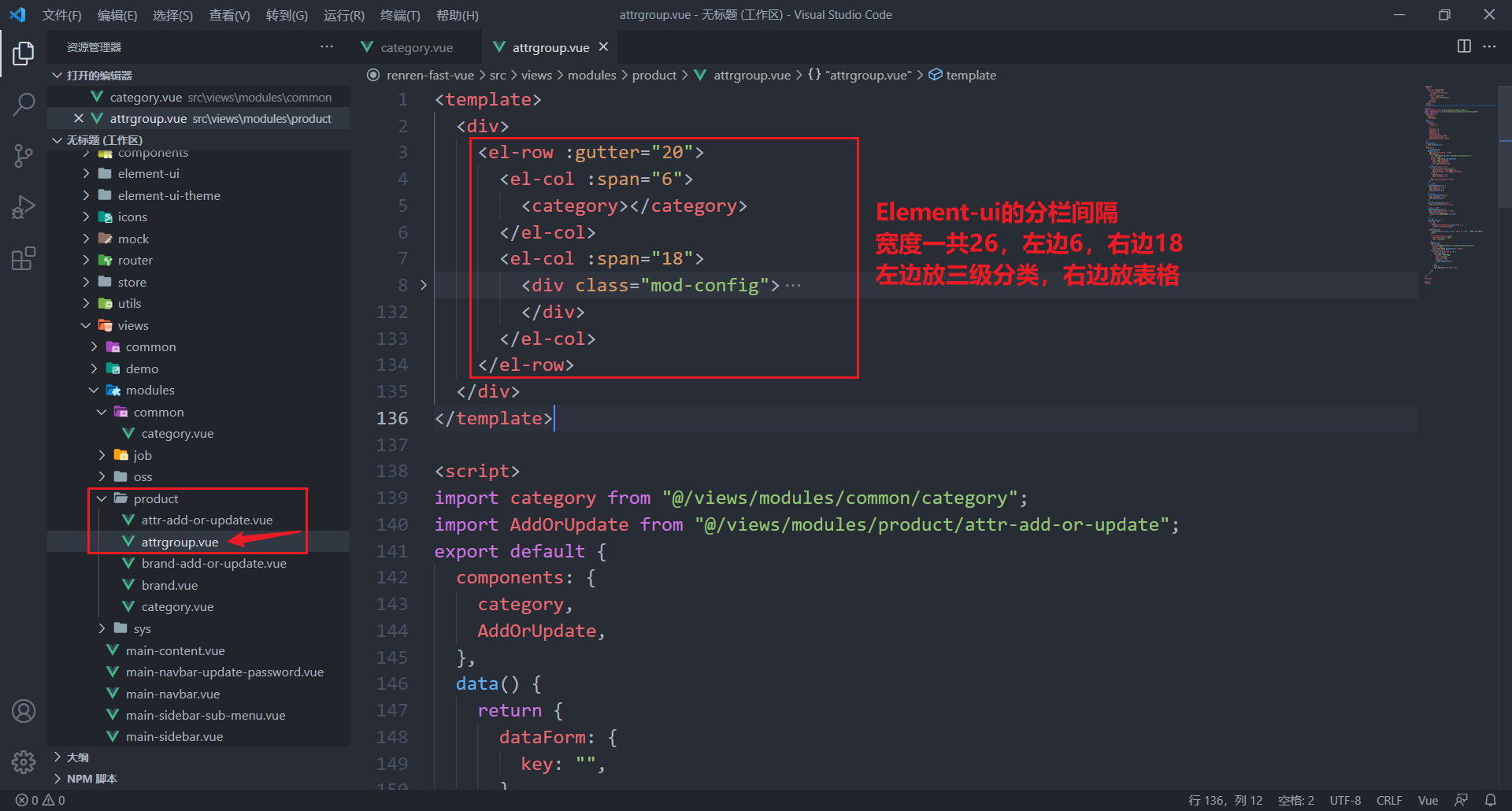This screenshot has height=811, width=1512.
Task: Show errors and warnings count panel
Action: click(x=40, y=800)
